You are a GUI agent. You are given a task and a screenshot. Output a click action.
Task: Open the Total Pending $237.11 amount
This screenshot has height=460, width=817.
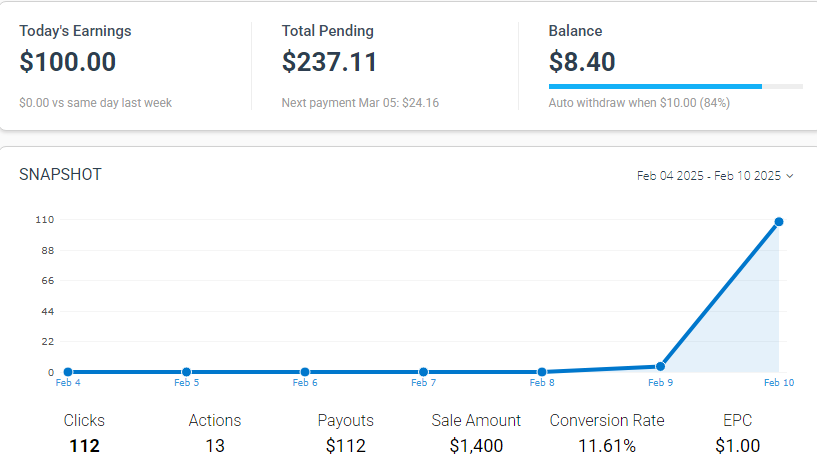329,62
